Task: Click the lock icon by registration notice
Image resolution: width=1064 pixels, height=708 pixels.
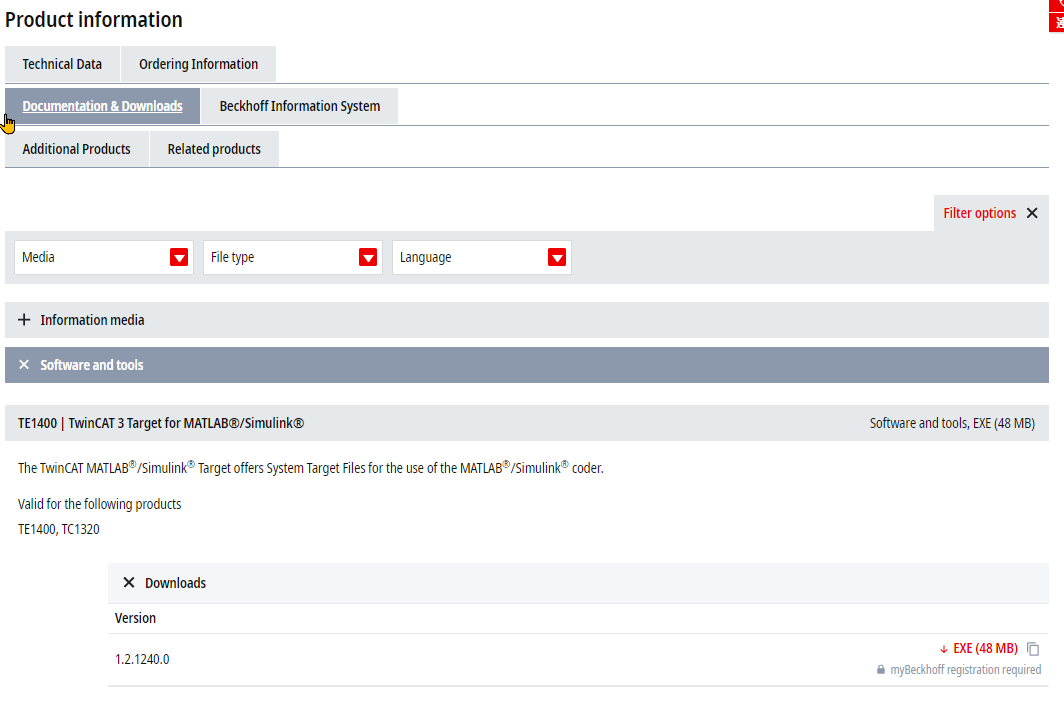Action: pyautogui.click(x=881, y=669)
